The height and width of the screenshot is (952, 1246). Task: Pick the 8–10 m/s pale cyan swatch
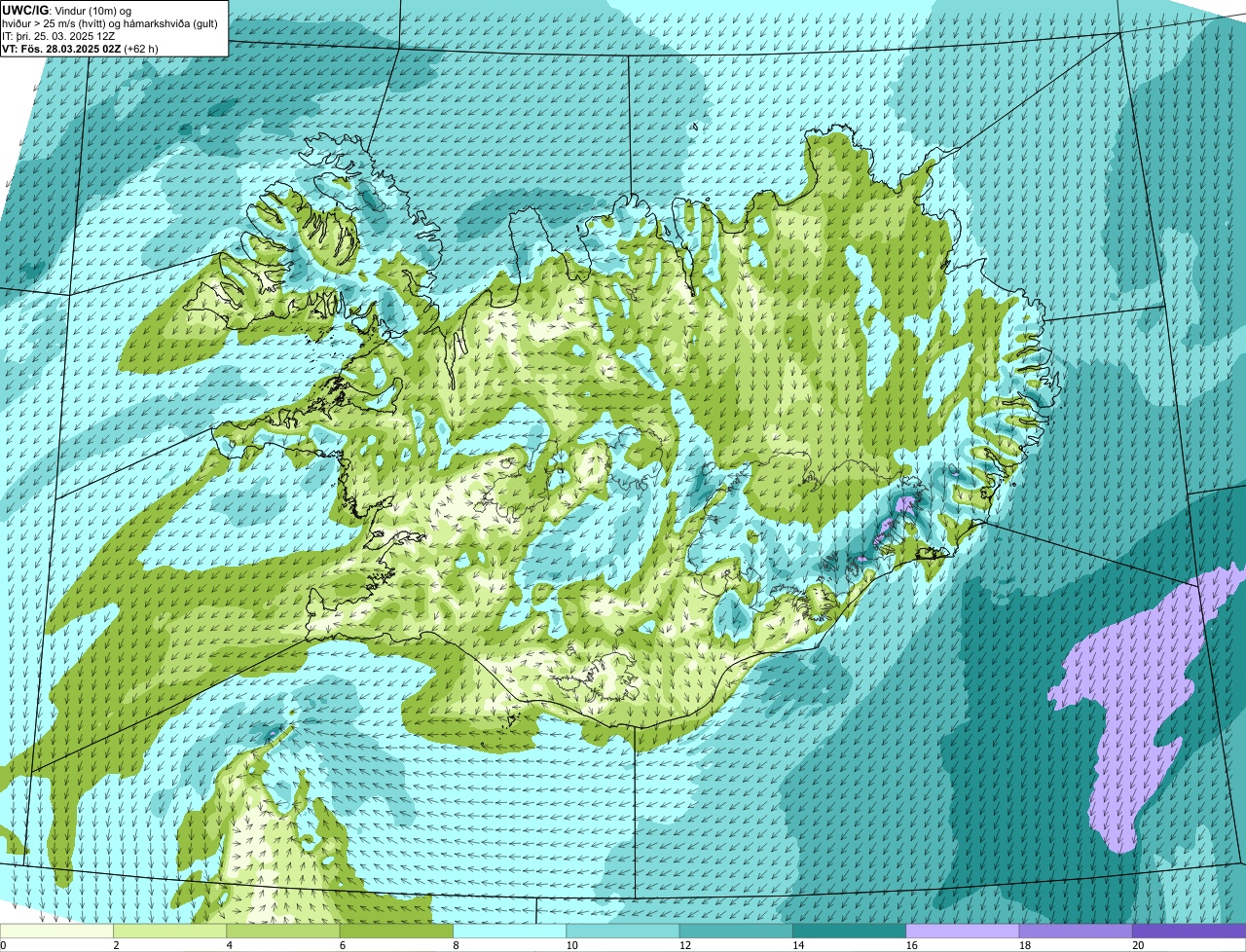pos(509,931)
